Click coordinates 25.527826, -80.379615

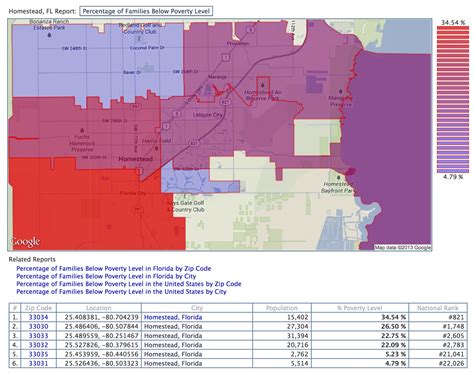click(101, 345)
